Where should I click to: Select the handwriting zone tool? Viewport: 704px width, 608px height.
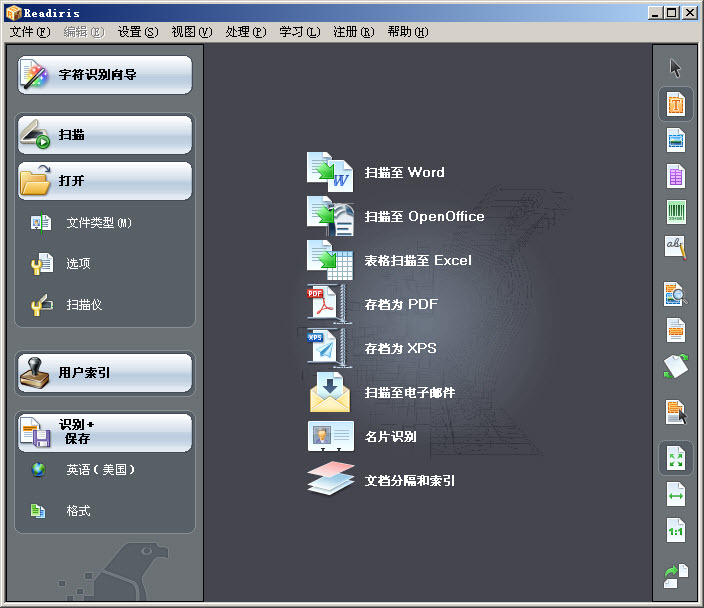pyautogui.click(x=675, y=247)
